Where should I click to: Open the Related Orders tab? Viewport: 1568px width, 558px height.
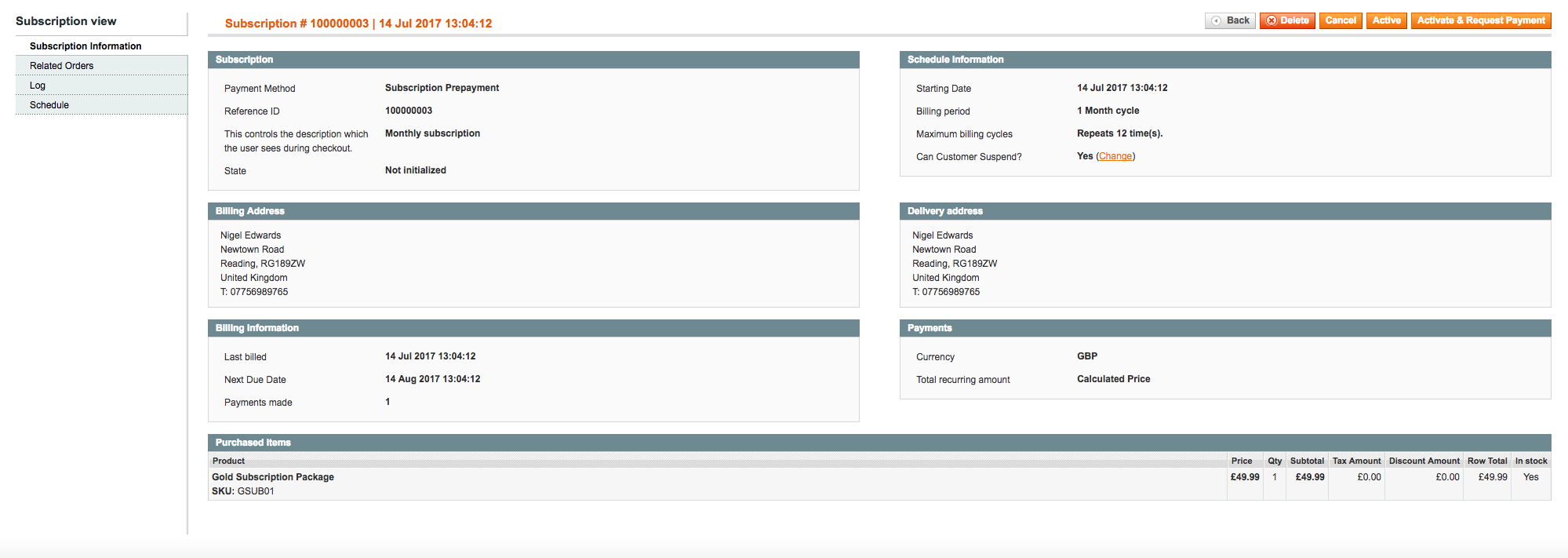pyautogui.click(x=61, y=66)
